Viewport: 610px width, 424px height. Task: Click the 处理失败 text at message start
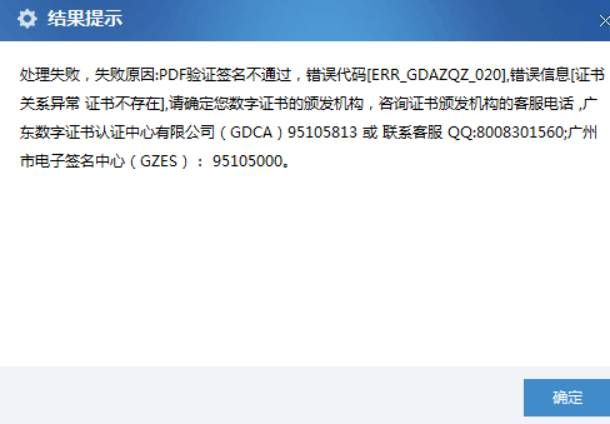50,75
